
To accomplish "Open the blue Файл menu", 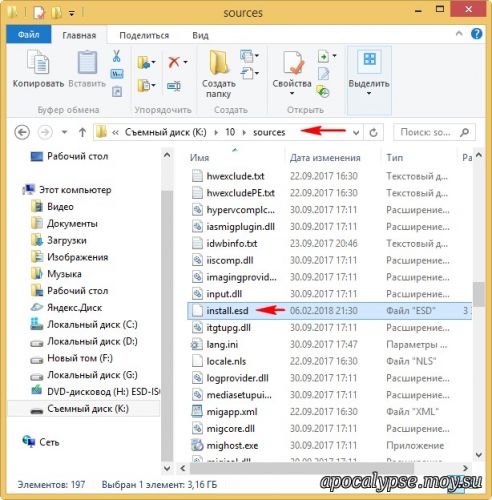I will [29, 35].
